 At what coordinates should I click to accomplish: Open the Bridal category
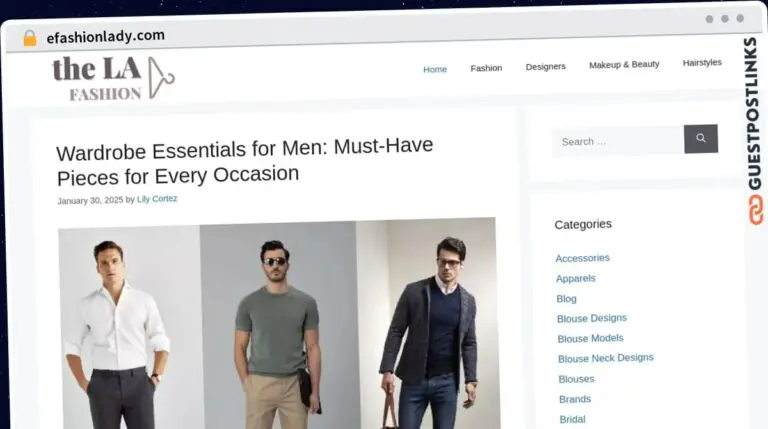[x=572, y=419]
